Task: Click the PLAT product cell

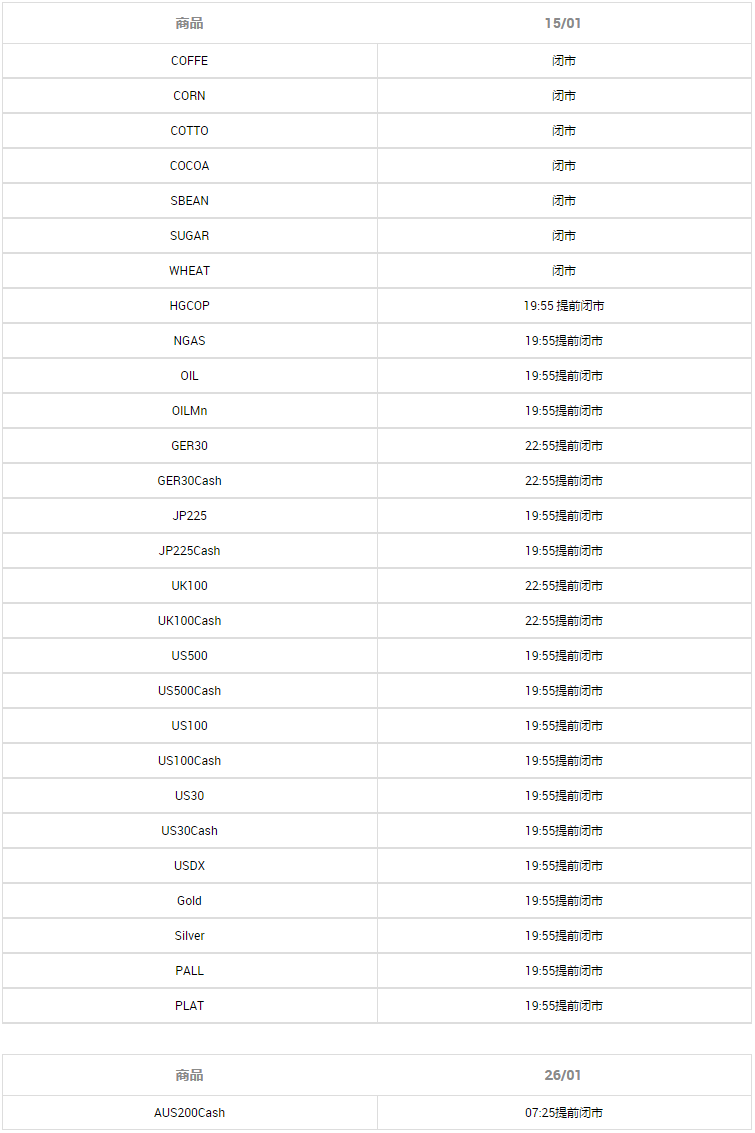Action: tap(189, 1006)
